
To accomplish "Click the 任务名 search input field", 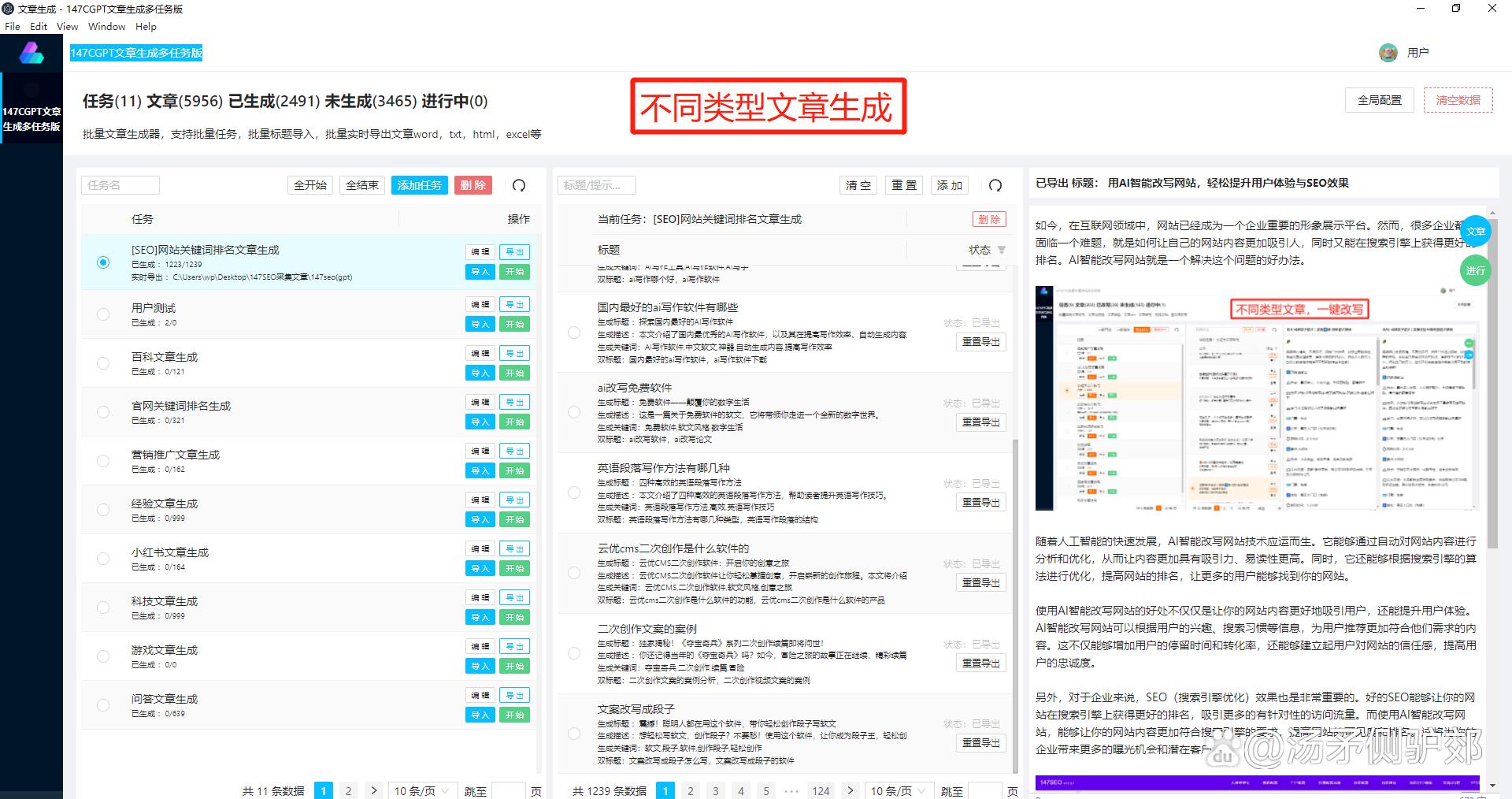I will pyautogui.click(x=120, y=185).
